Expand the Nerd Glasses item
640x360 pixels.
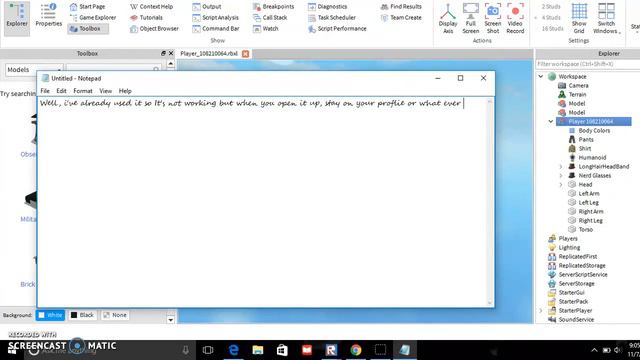click(x=561, y=176)
